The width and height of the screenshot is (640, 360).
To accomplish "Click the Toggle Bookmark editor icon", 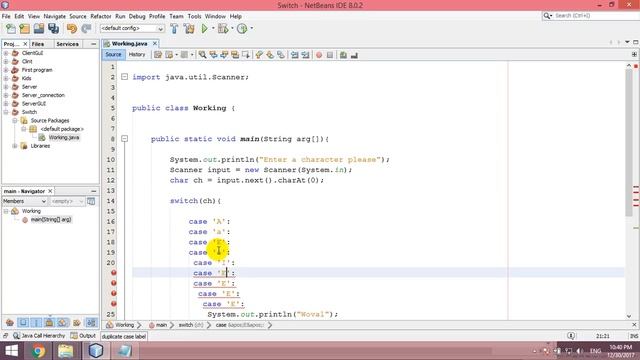I will pyautogui.click(x=281, y=55).
